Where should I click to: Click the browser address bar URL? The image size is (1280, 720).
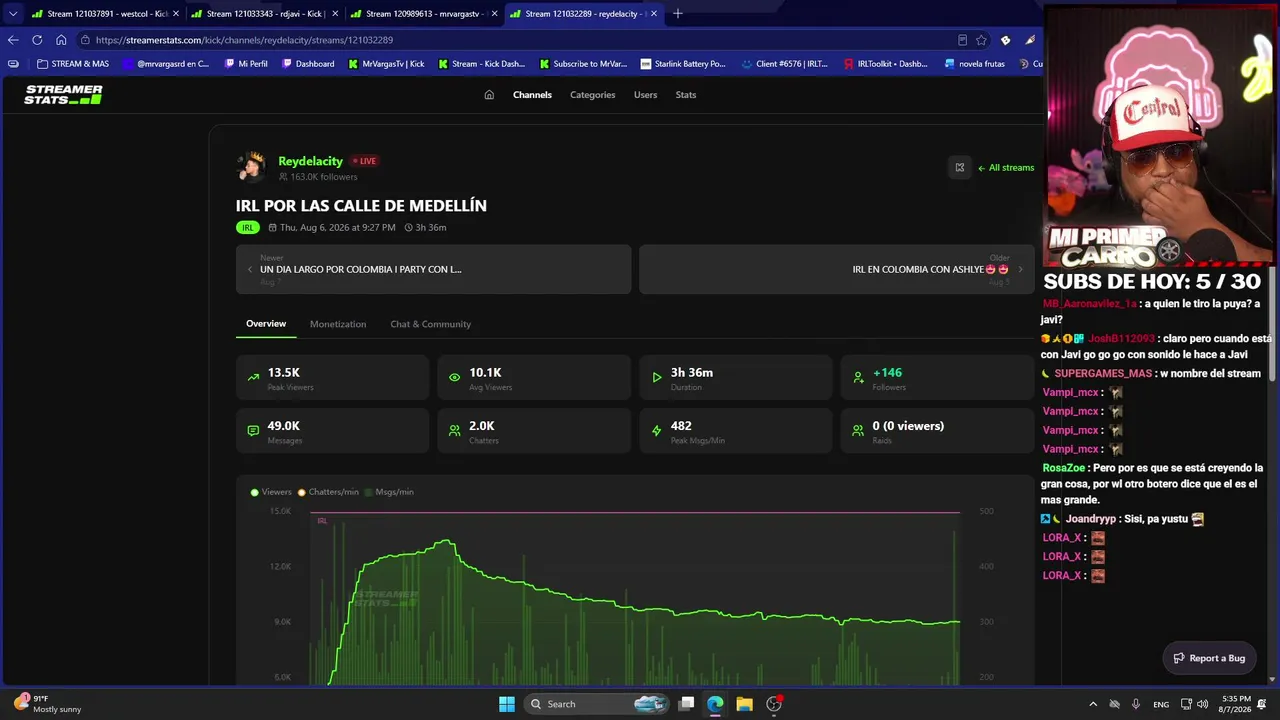click(244, 40)
